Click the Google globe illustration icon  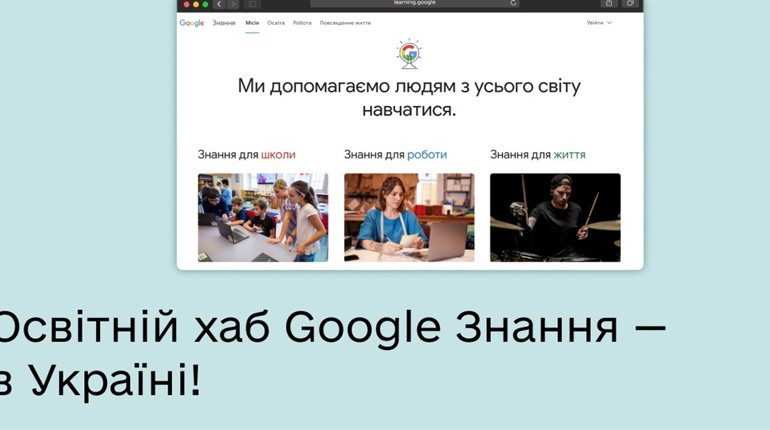pos(409,54)
